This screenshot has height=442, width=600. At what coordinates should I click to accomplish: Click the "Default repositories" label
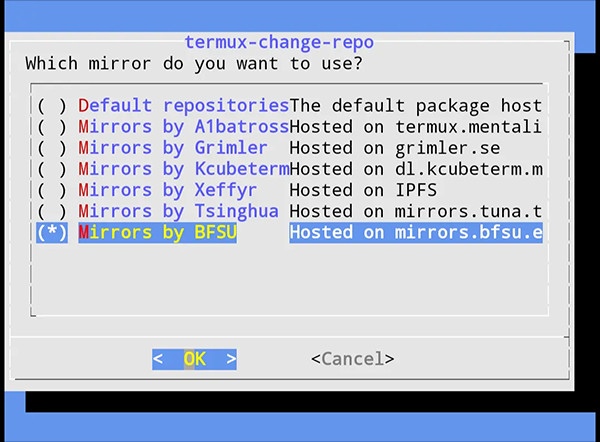(x=183, y=106)
